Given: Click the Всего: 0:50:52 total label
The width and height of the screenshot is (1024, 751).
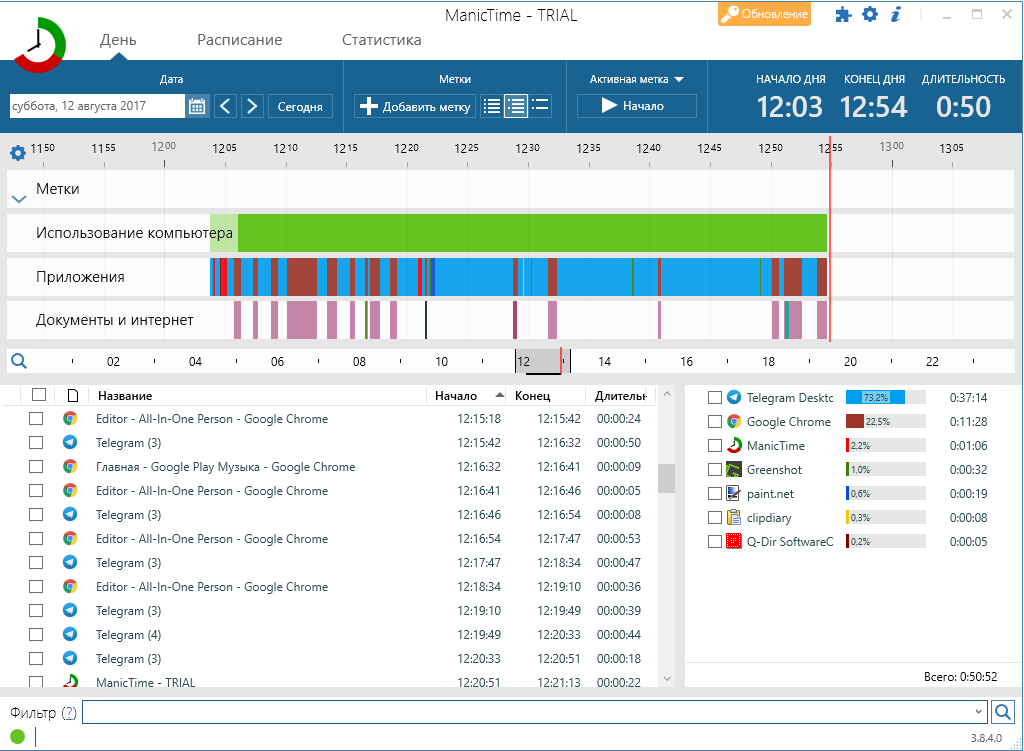Looking at the screenshot, I should [x=960, y=677].
